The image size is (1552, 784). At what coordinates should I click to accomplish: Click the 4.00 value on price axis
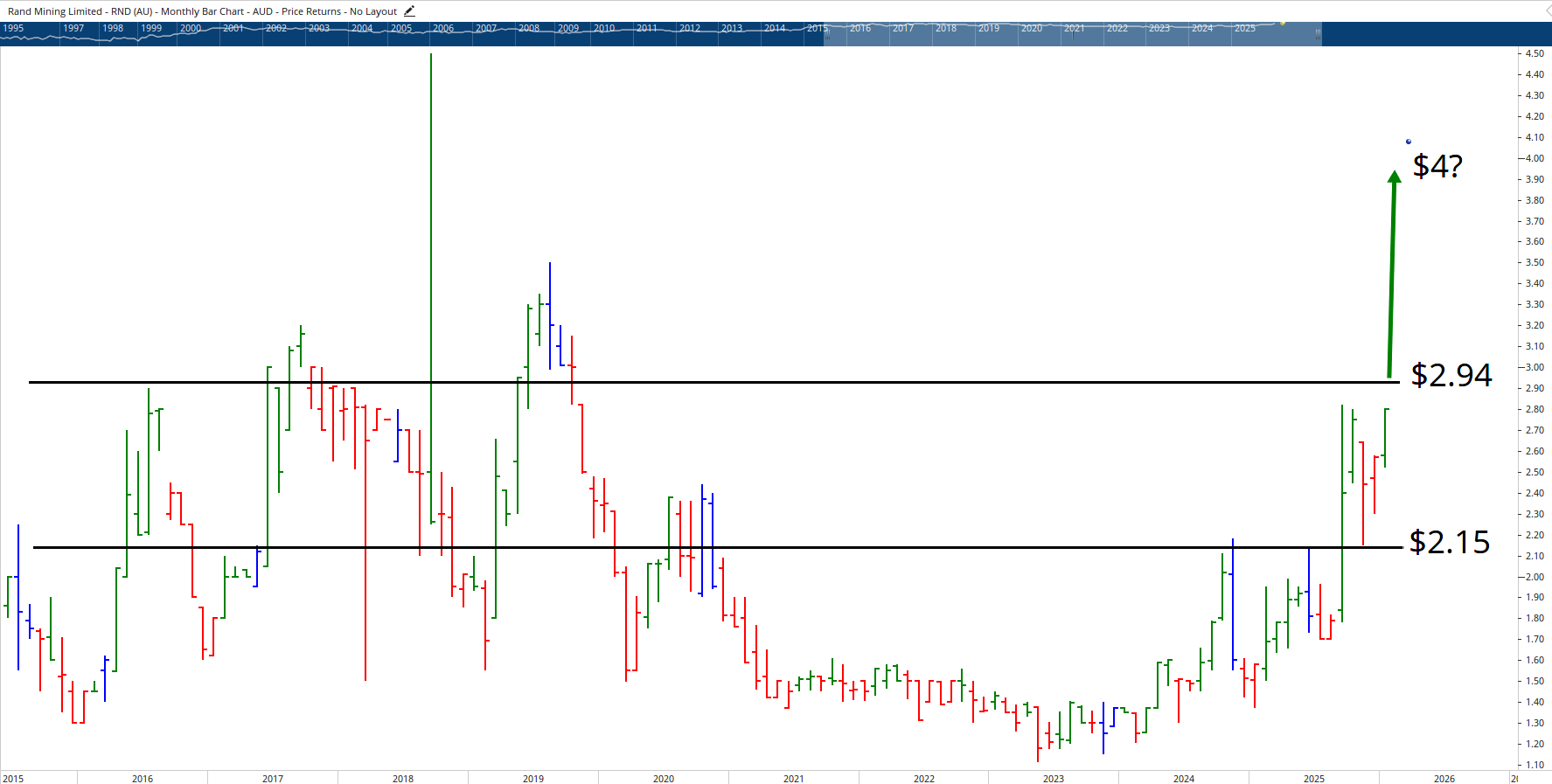tap(1535, 158)
